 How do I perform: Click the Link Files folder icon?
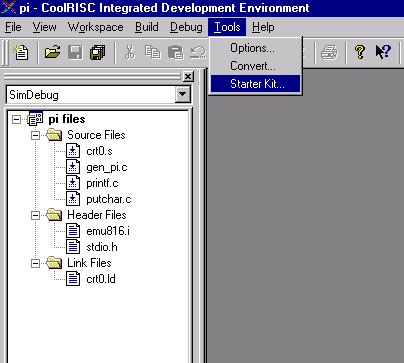54,263
